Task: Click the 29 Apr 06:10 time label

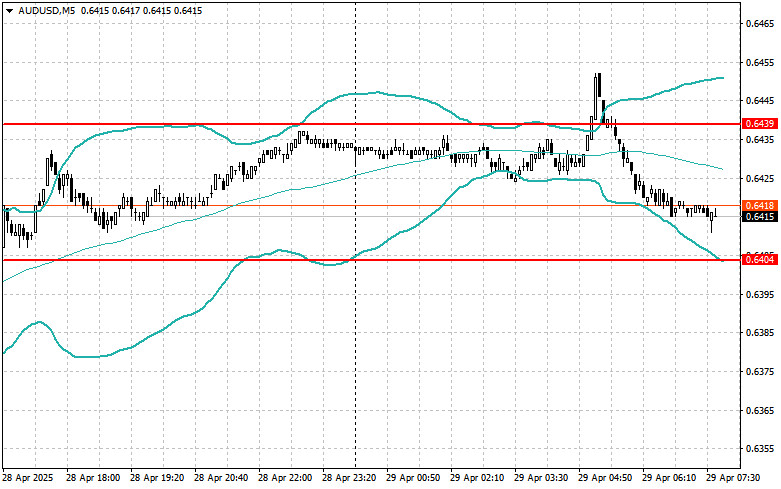Action: point(669,478)
